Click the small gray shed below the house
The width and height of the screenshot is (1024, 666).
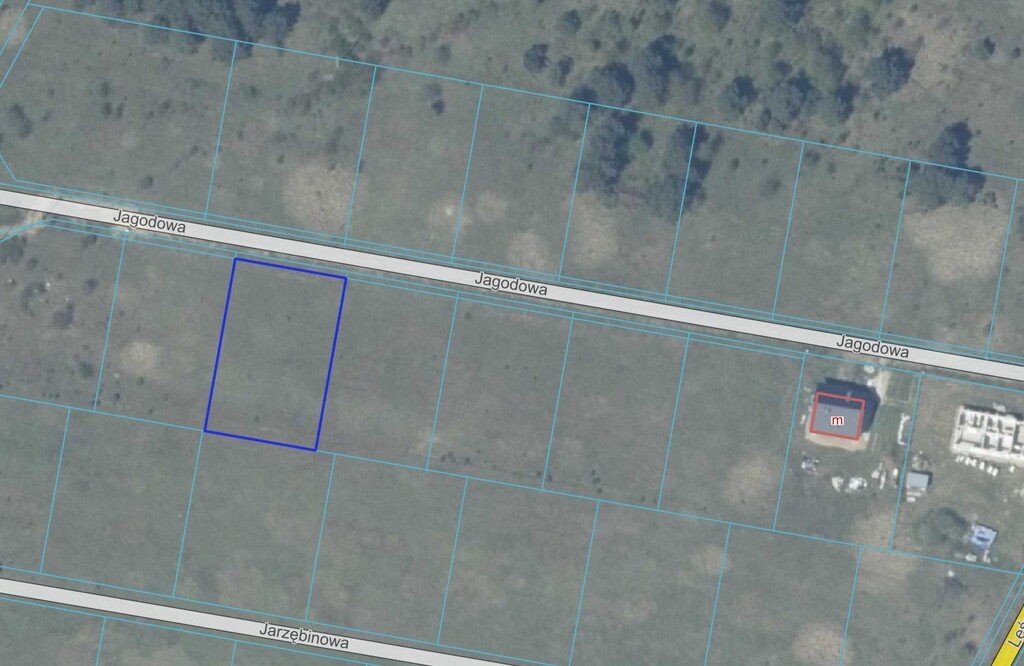pos(917,482)
